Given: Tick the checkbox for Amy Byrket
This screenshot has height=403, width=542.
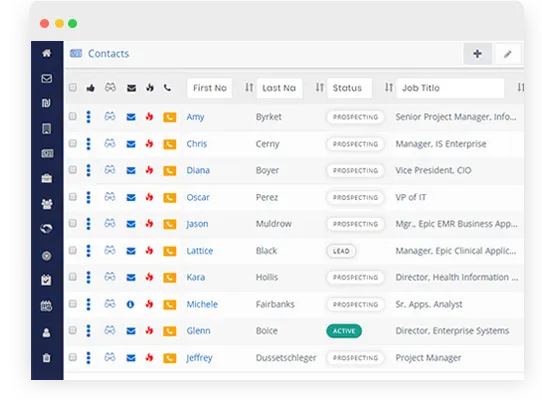Looking at the screenshot, I should (x=73, y=116).
